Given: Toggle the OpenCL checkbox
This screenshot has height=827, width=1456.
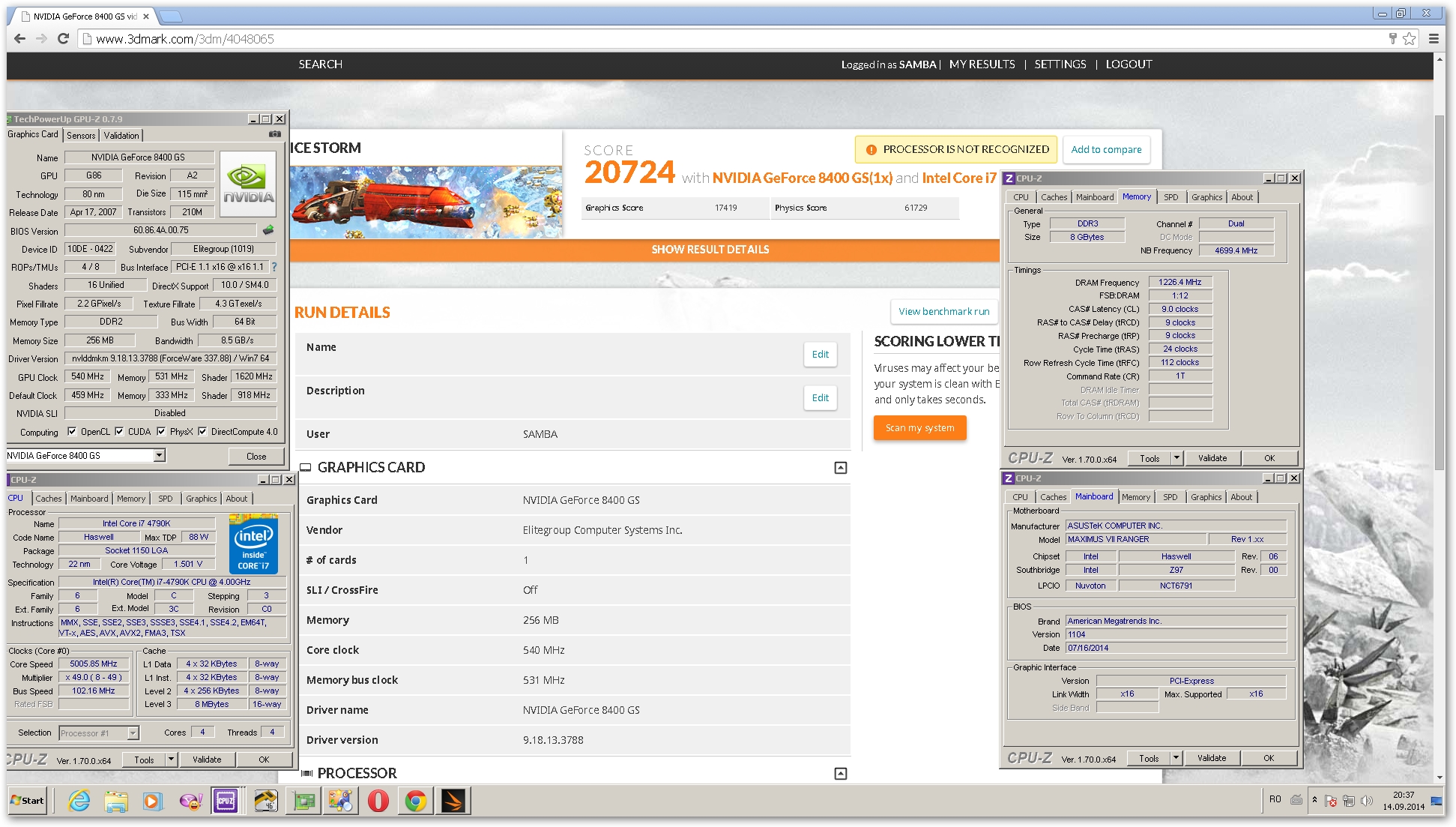Looking at the screenshot, I should pos(72,432).
